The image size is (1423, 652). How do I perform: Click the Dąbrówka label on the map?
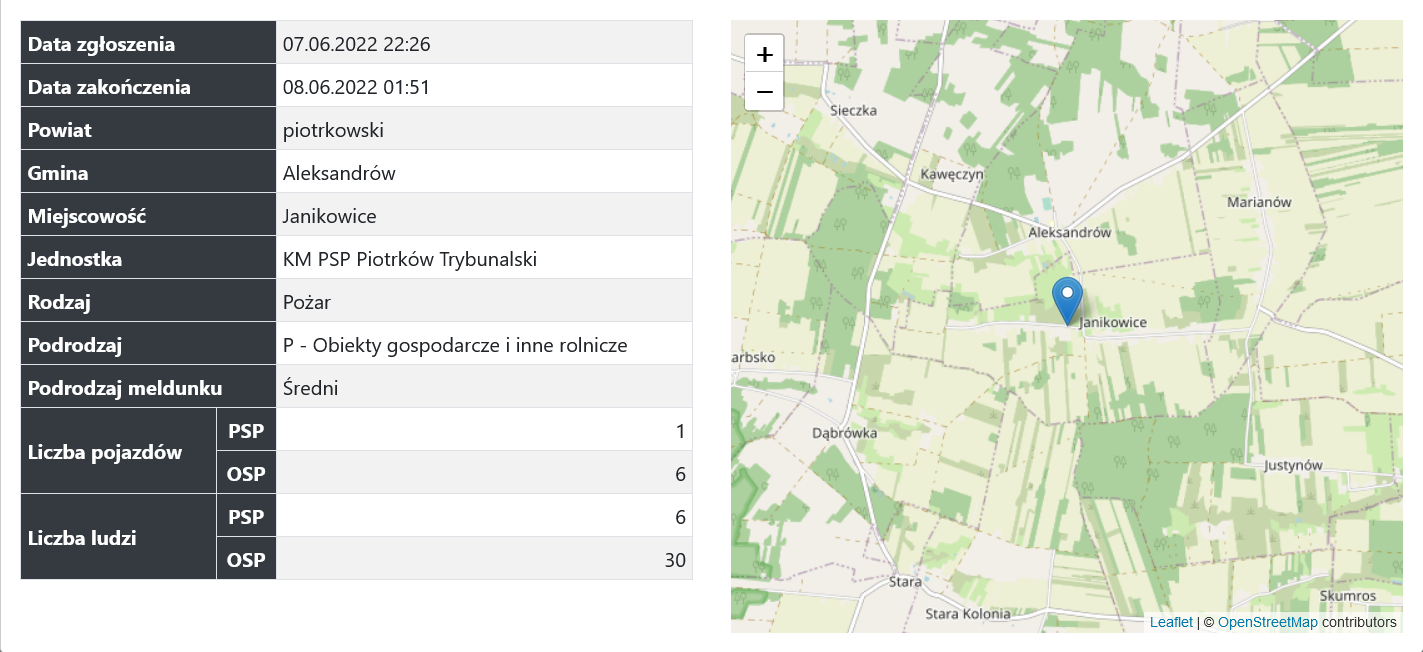pyautogui.click(x=845, y=433)
